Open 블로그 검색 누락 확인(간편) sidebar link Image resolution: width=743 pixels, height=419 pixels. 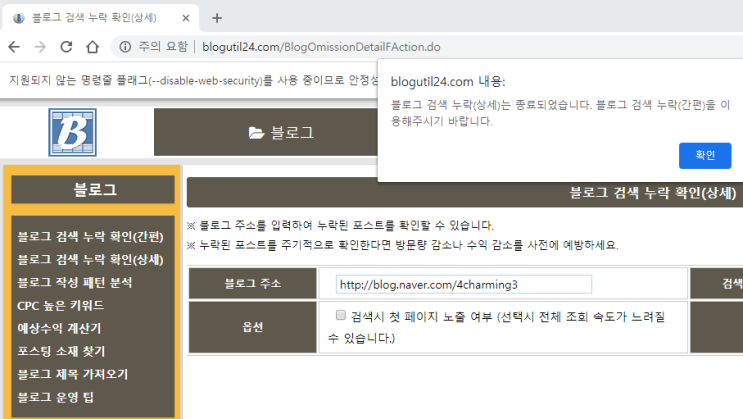[x=90, y=237]
